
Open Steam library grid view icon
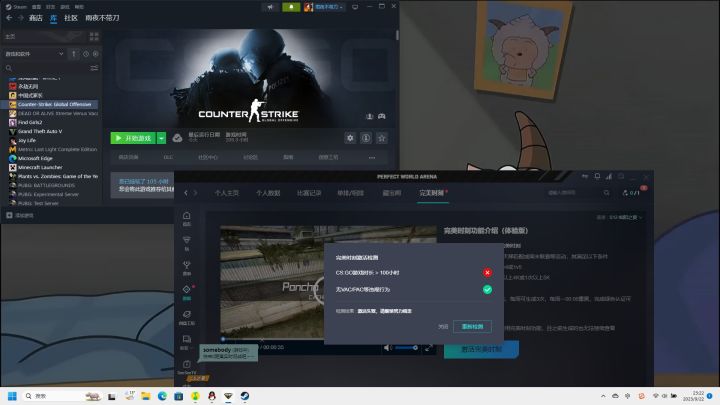(94, 36)
